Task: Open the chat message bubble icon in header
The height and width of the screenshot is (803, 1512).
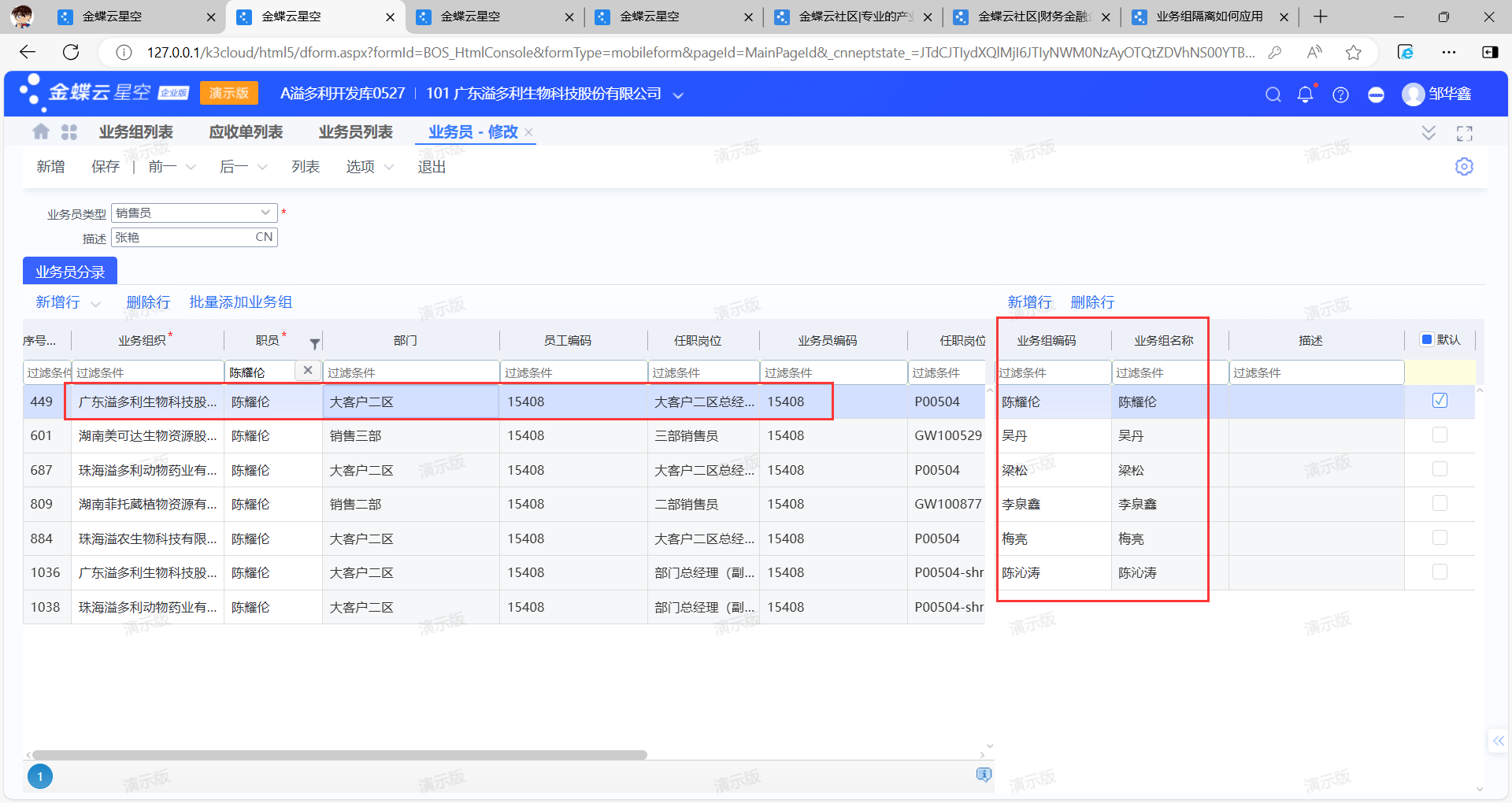Action: coord(1376,94)
